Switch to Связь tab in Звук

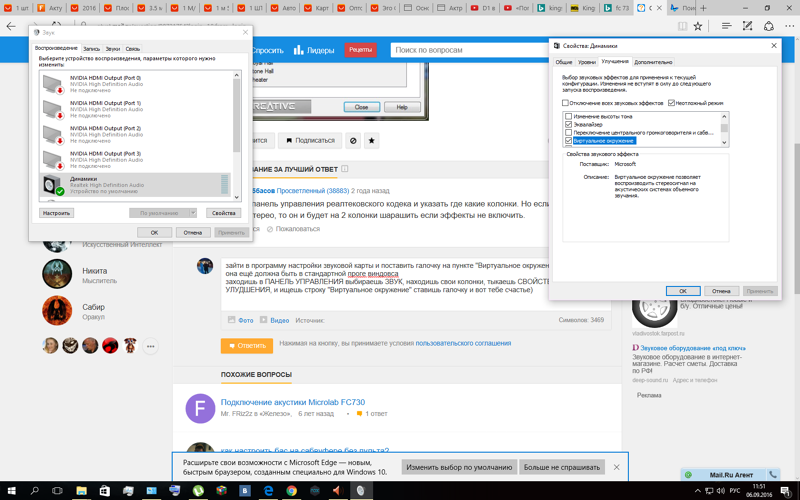133,49
